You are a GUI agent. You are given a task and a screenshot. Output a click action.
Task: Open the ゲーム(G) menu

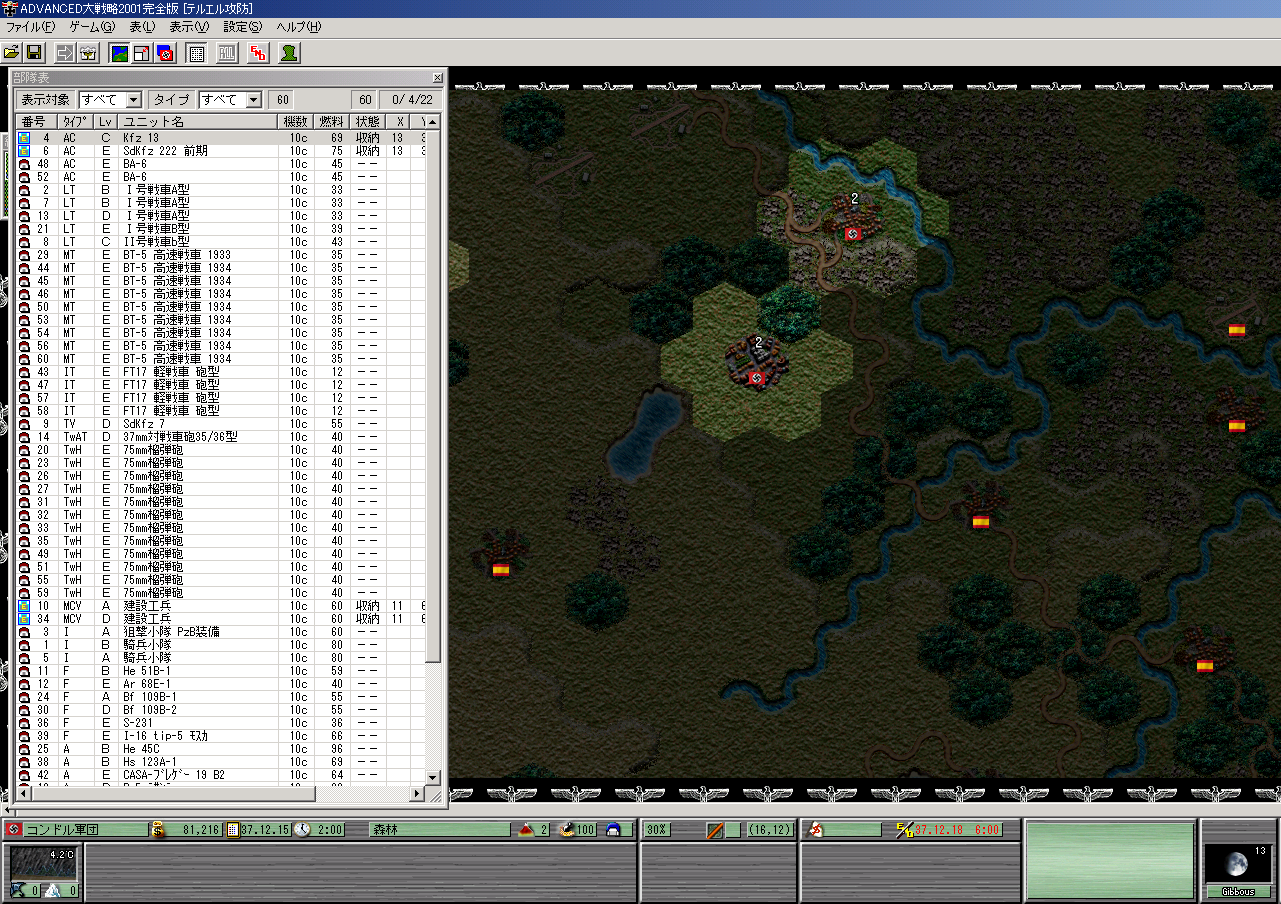(91, 27)
